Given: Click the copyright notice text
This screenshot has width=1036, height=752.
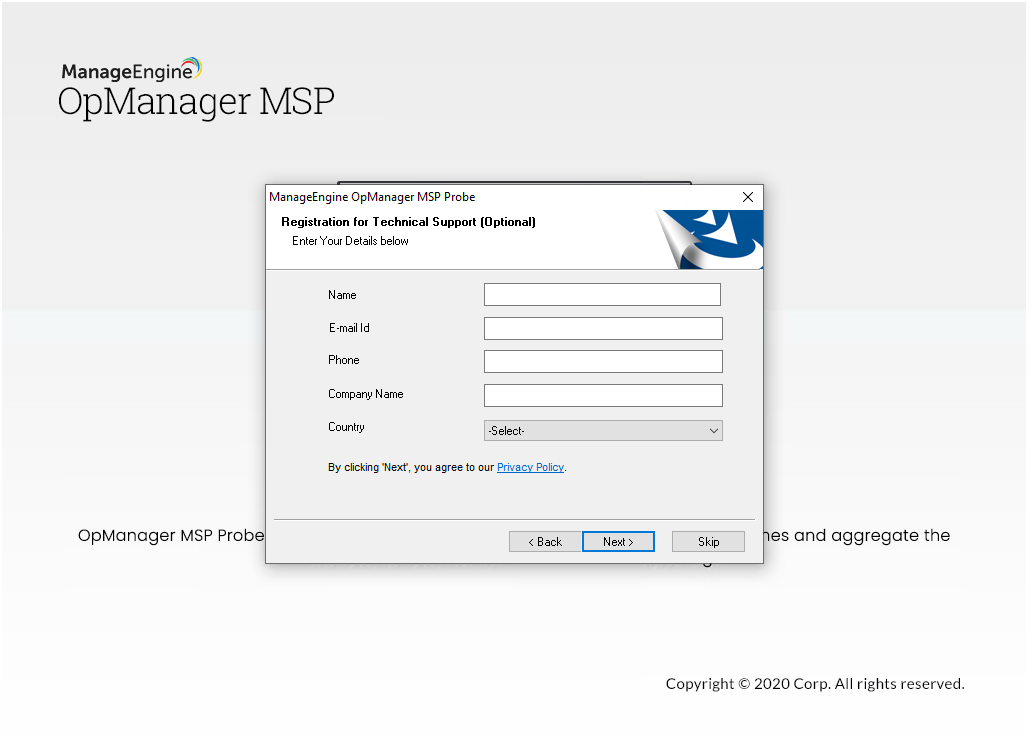Looking at the screenshot, I should click(815, 683).
